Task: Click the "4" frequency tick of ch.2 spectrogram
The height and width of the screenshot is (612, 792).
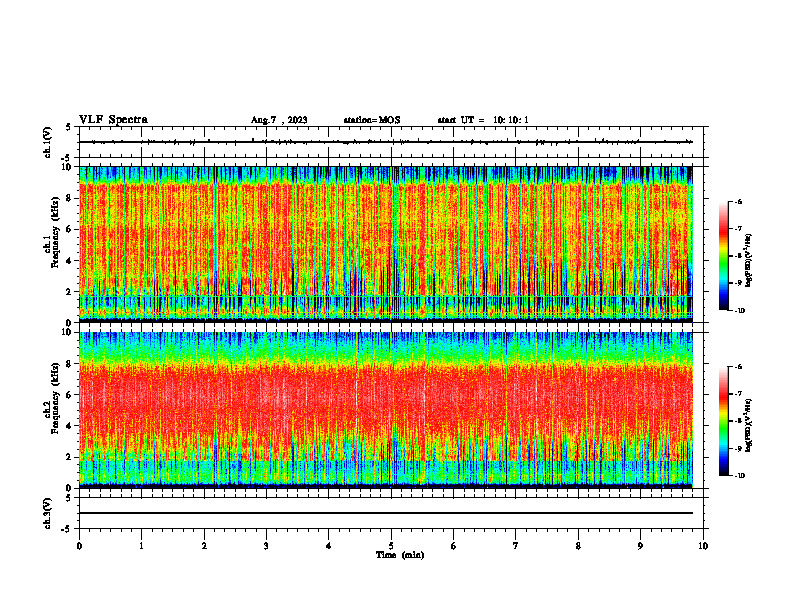Action: tap(70, 426)
